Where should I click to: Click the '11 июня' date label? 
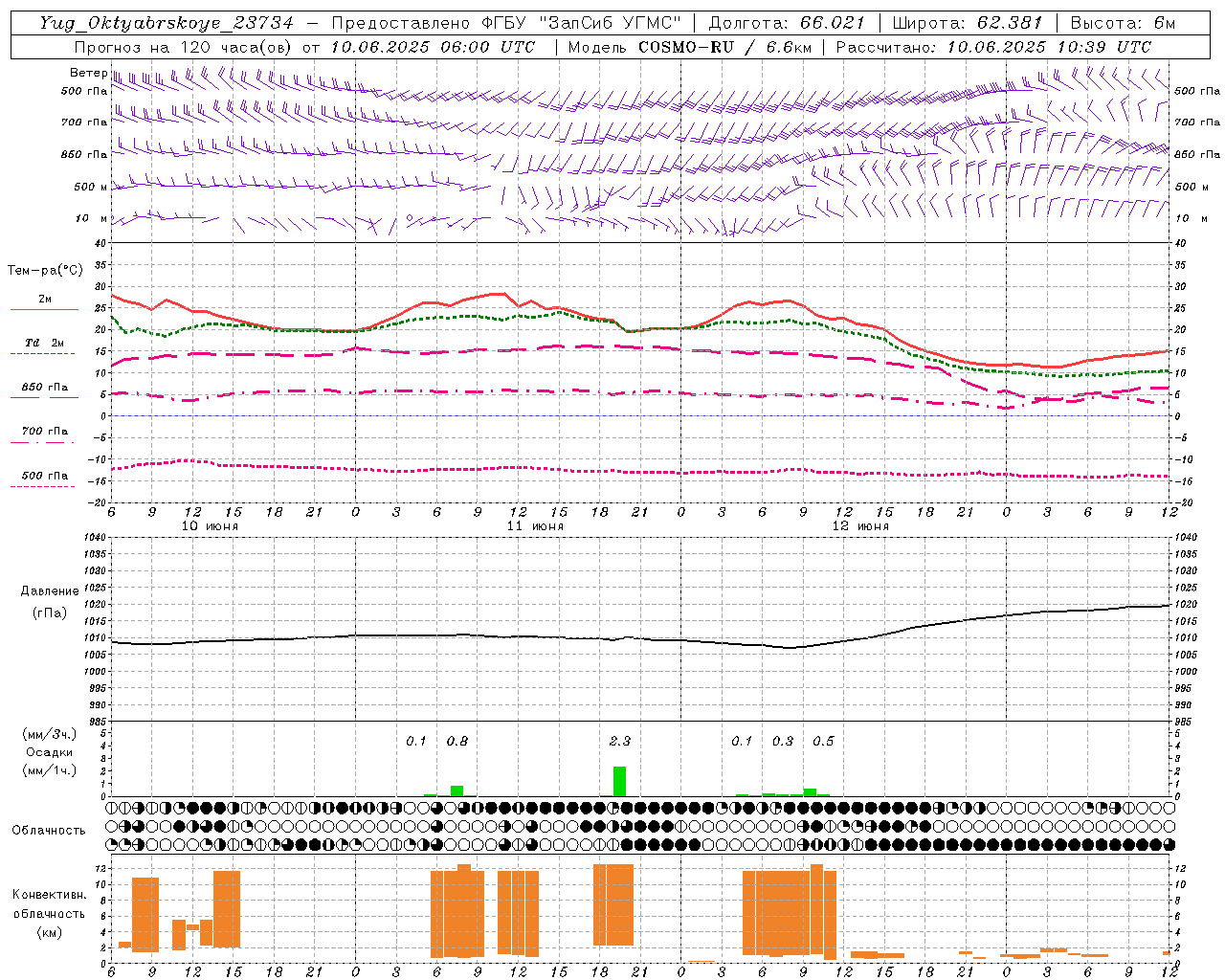coord(536,525)
